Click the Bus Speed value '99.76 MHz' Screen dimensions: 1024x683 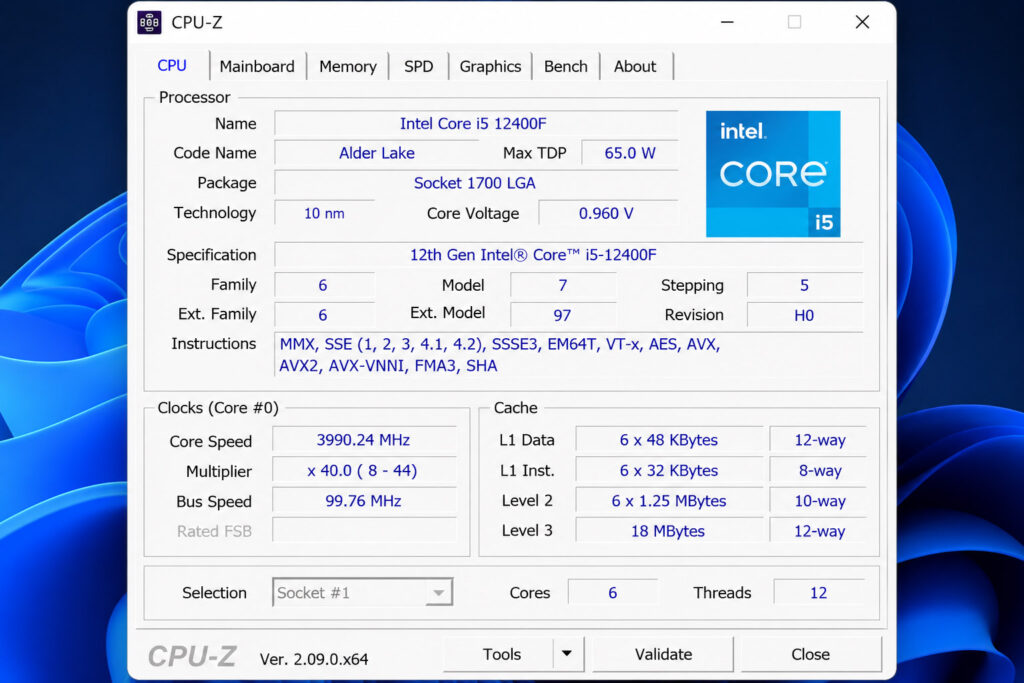tap(364, 501)
